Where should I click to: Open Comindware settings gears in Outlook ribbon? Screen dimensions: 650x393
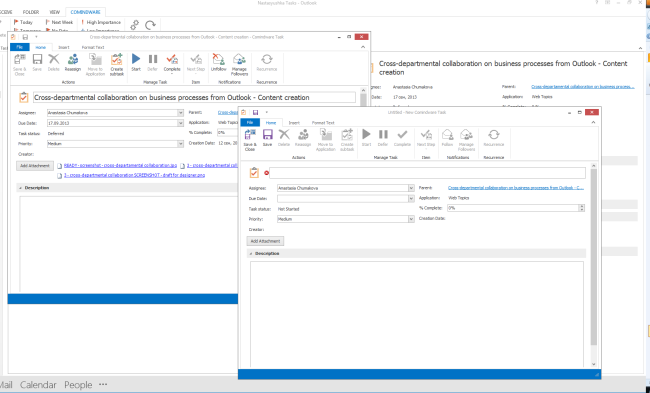(135, 25)
